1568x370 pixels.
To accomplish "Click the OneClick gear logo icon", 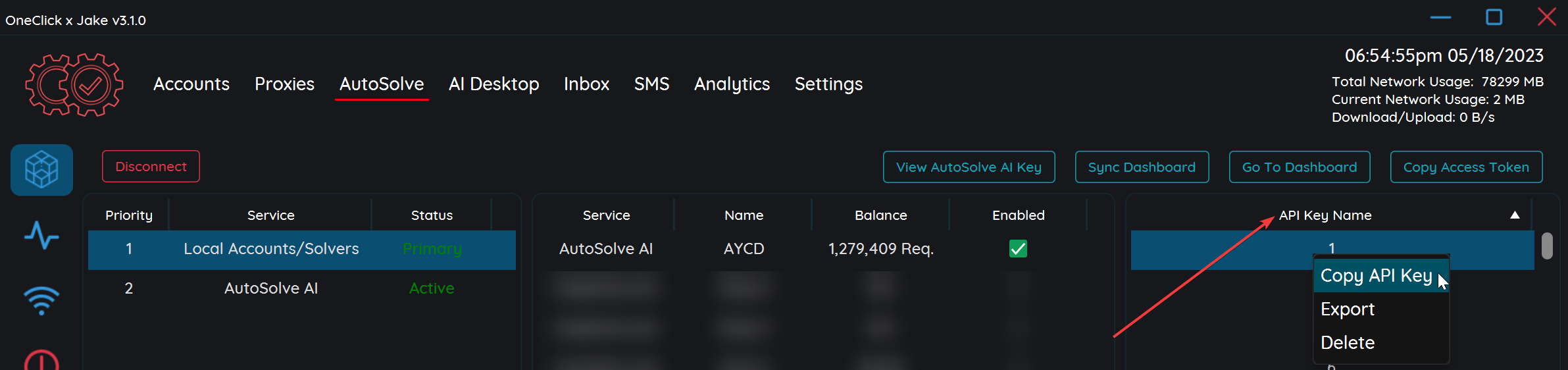I will 74,85.
